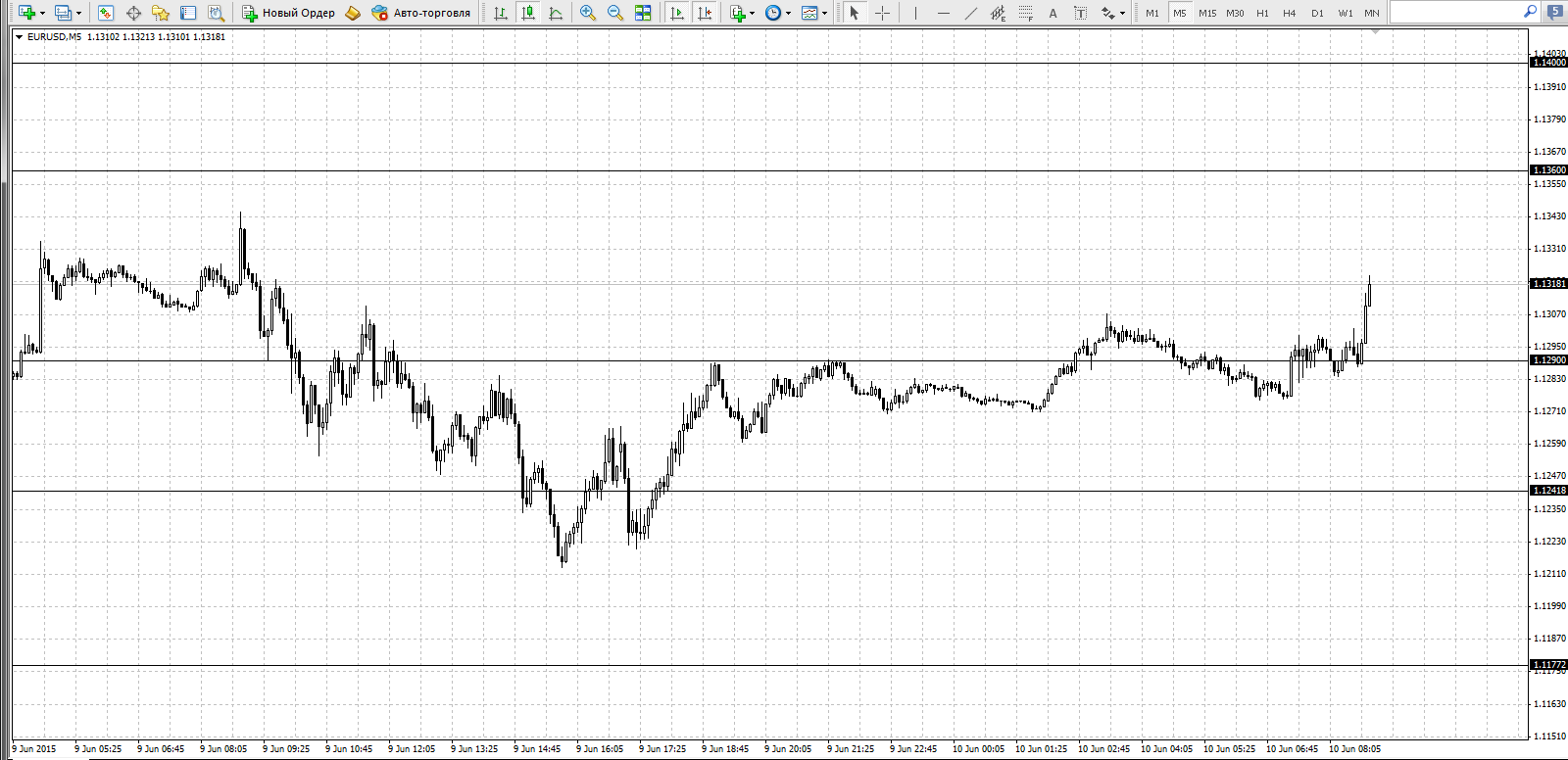The height and width of the screenshot is (760, 1568).
Task: Open the chart profiles icon
Action: [63, 13]
